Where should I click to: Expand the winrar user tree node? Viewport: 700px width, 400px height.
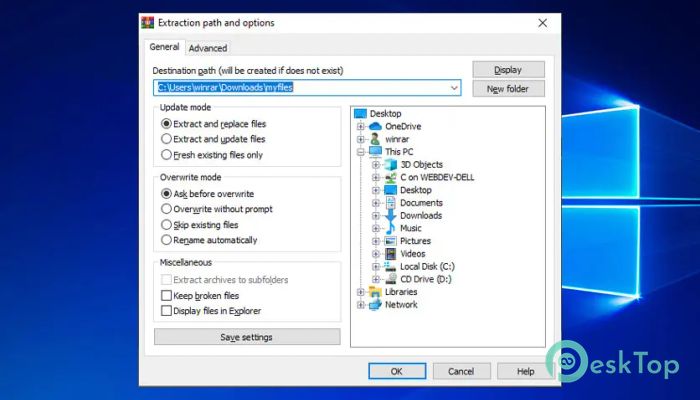[x=361, y=139]
